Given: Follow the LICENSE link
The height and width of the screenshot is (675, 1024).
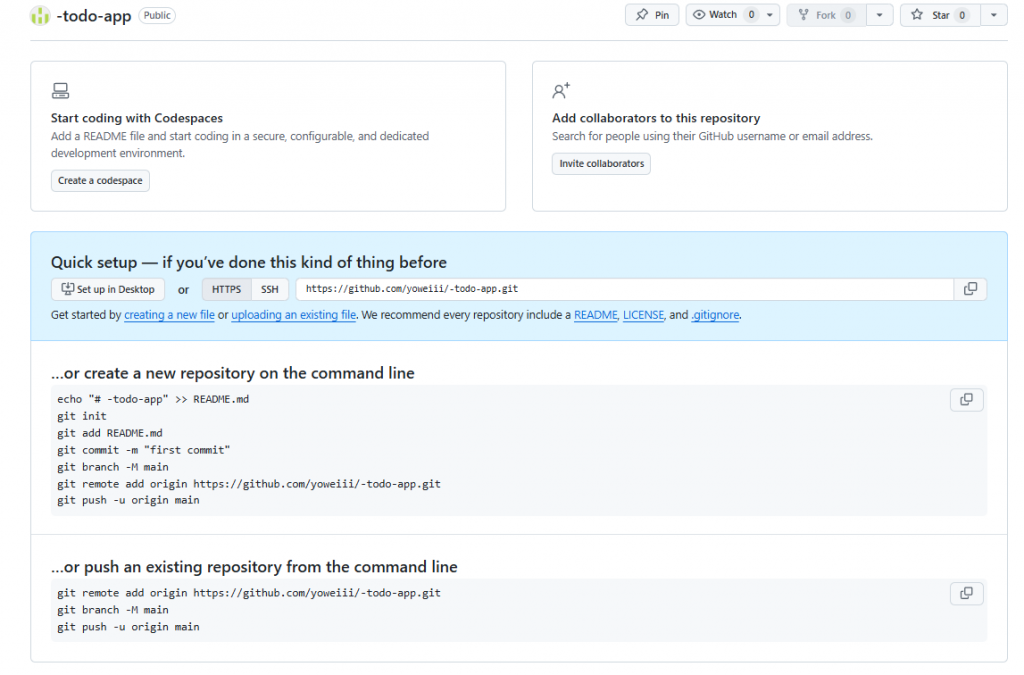Looking at the screenshot, I should click(x=643, y=315).
